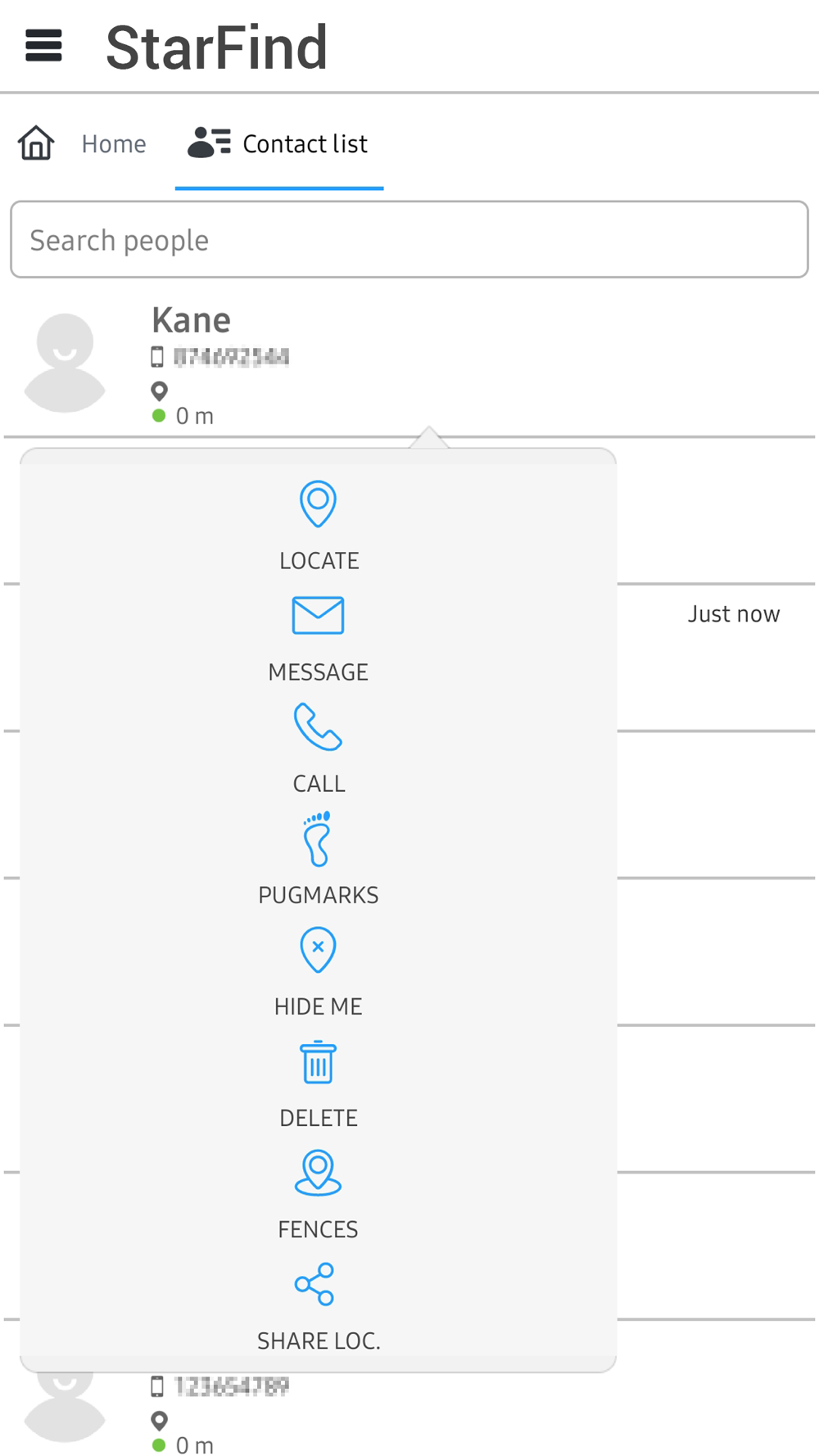The height and width of the screenshot is (1456, 819).
Task: Tap the Home house icon
Action: tap(36, 143)
